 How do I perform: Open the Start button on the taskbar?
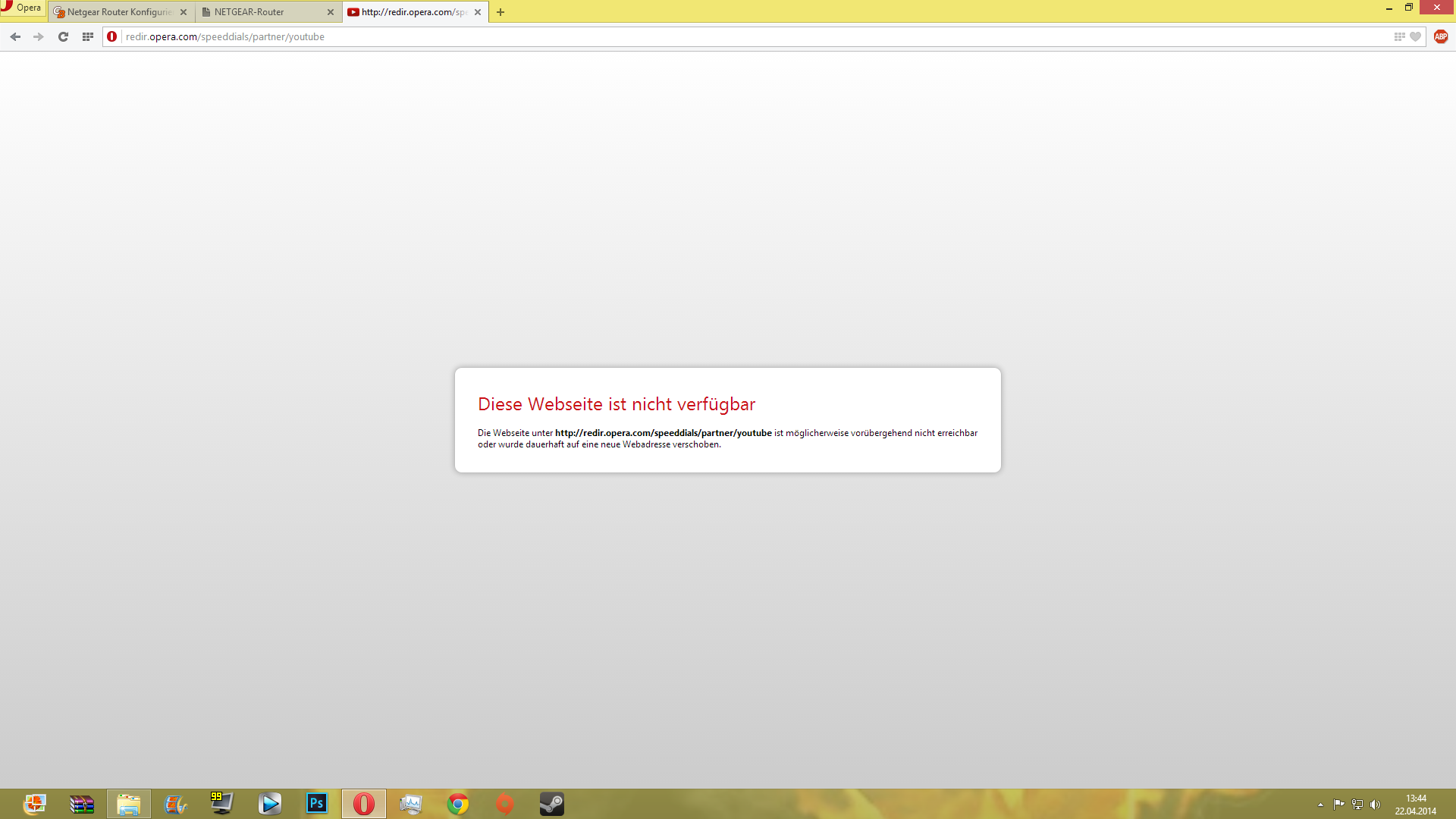(34, 804)
